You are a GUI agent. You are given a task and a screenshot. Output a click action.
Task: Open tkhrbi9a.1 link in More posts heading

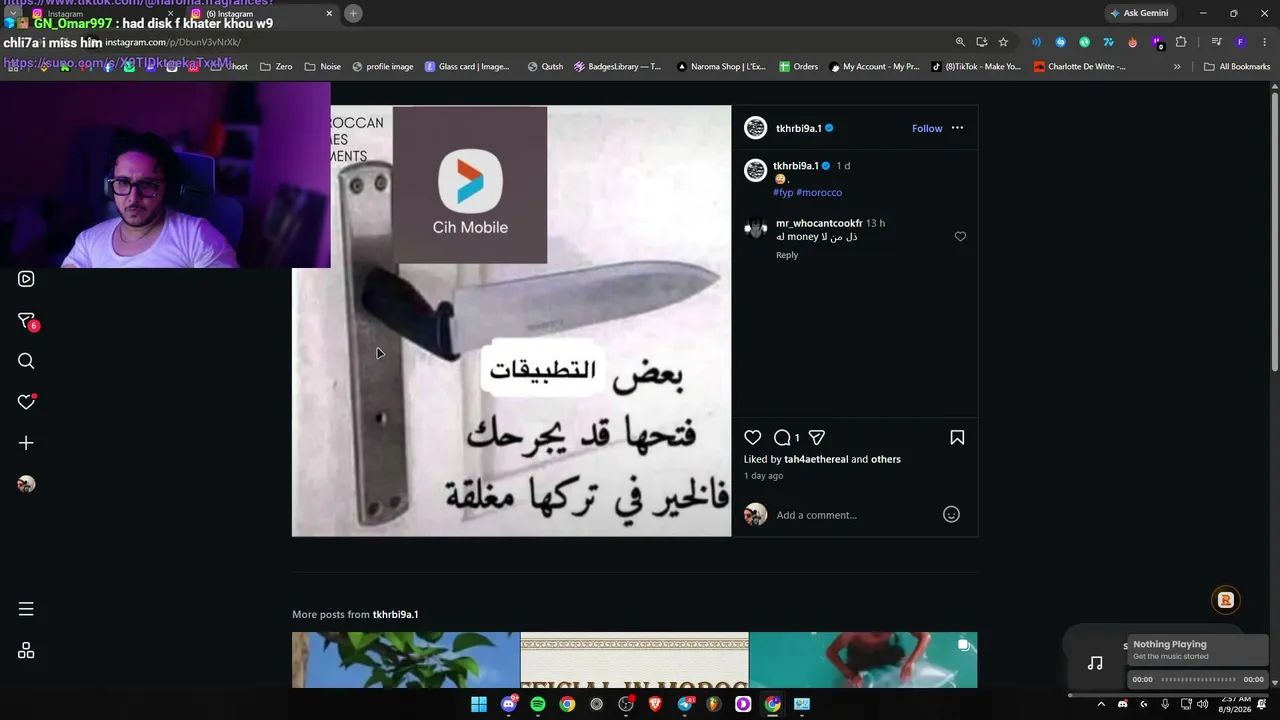tap(396, 614)
